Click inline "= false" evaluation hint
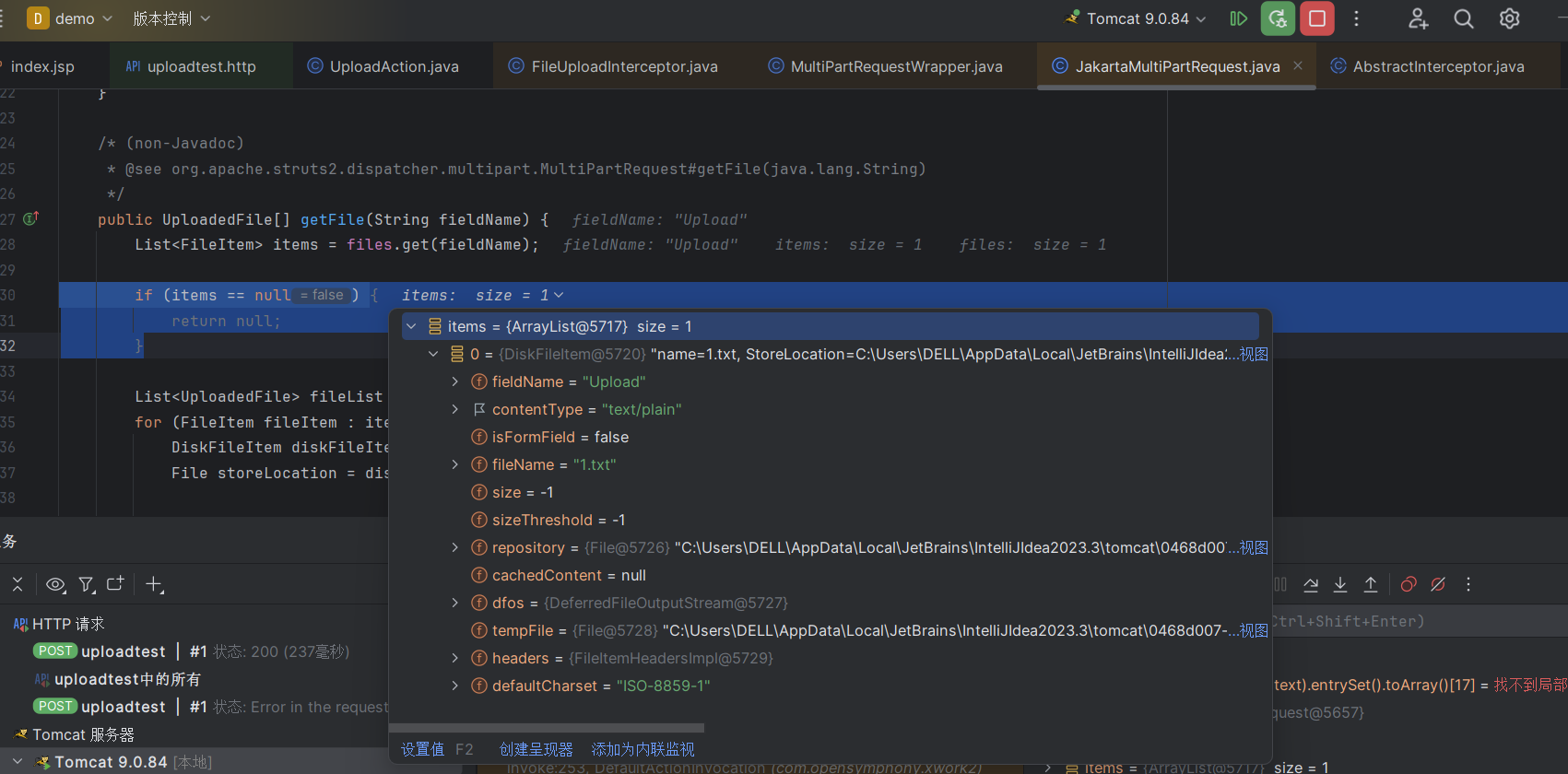Image resolution: width=1568 pixels, height=774 pixels. click(322, 295)
